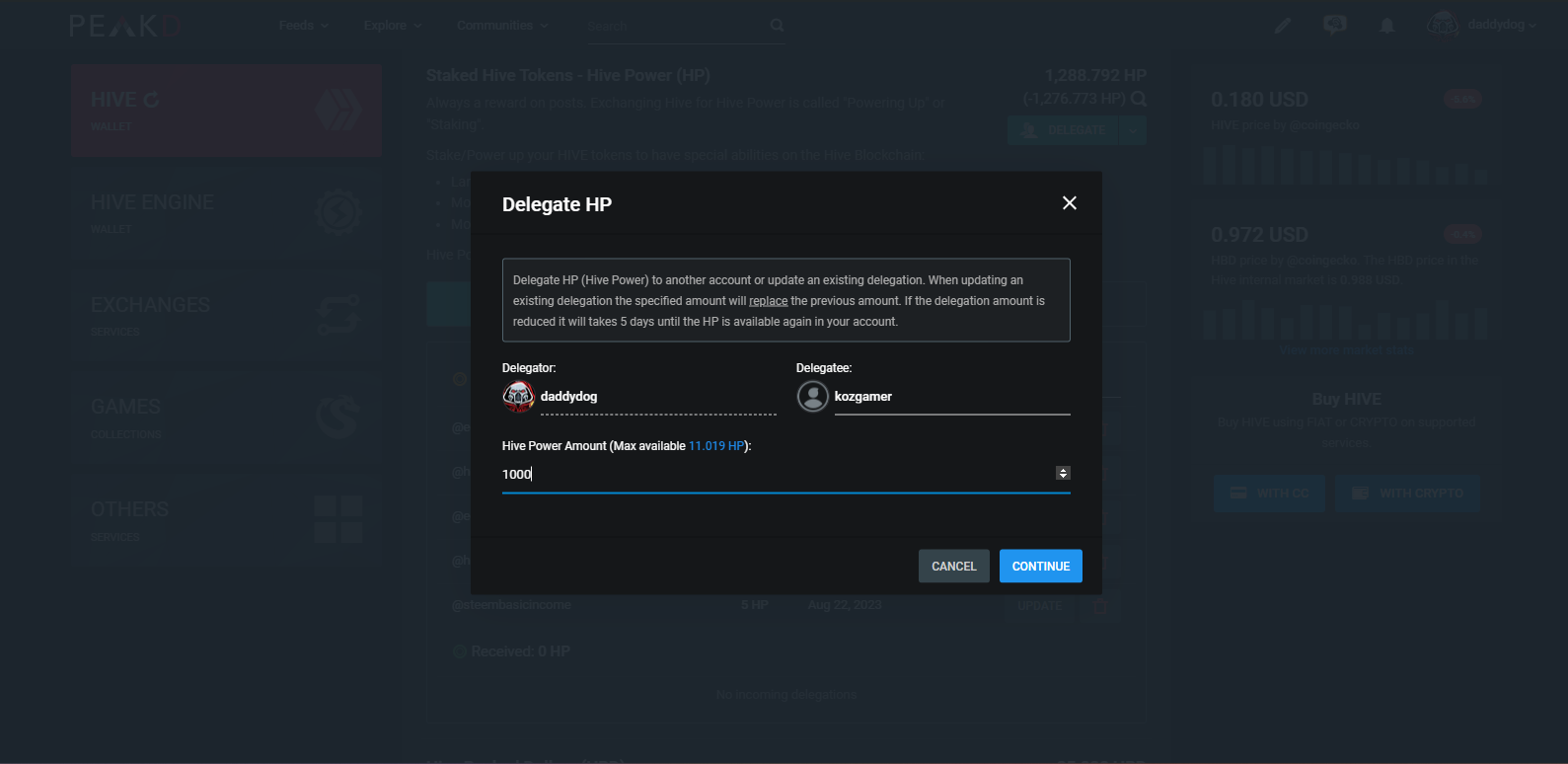Select the GAMES collections sidebar card
Viewport: 1568px width, 764px height.
(x=226, y=418)
